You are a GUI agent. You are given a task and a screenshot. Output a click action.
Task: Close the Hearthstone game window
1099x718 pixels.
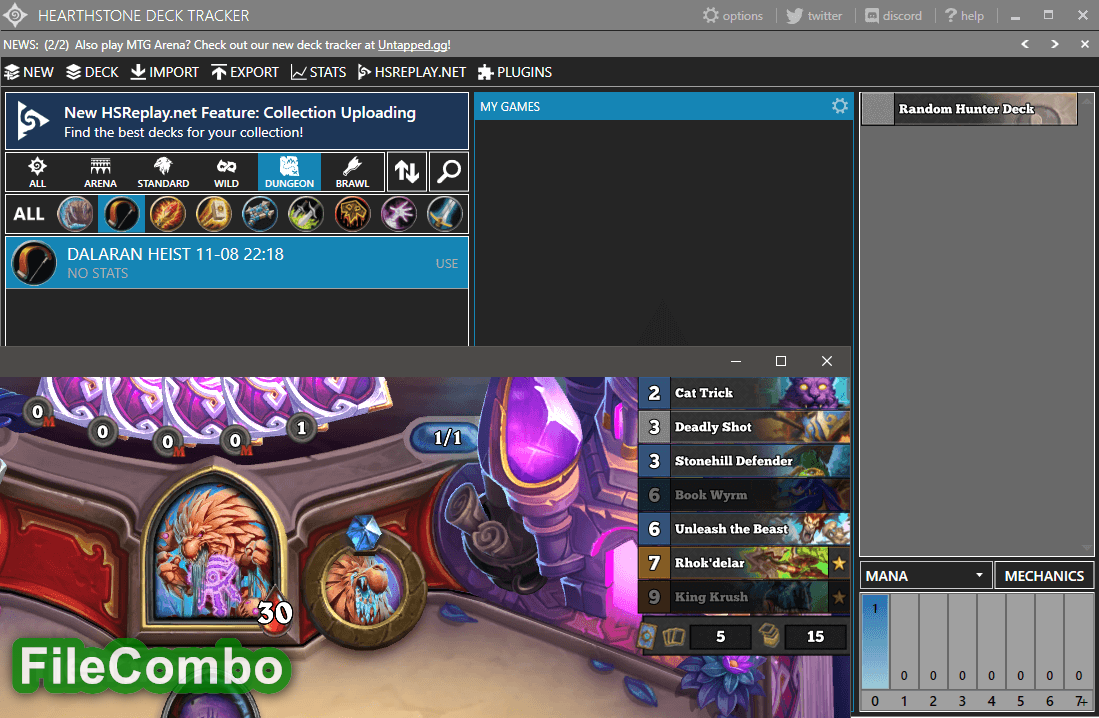[x=827, y=361]
